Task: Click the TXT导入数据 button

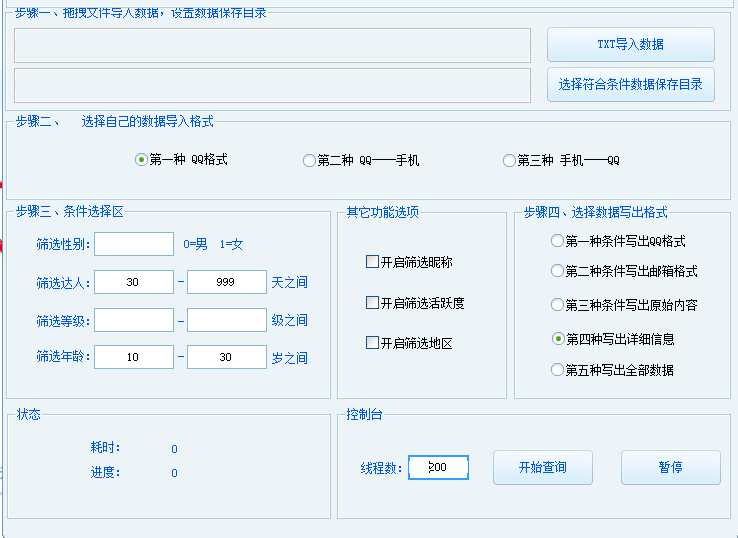Action: [631, 44]
